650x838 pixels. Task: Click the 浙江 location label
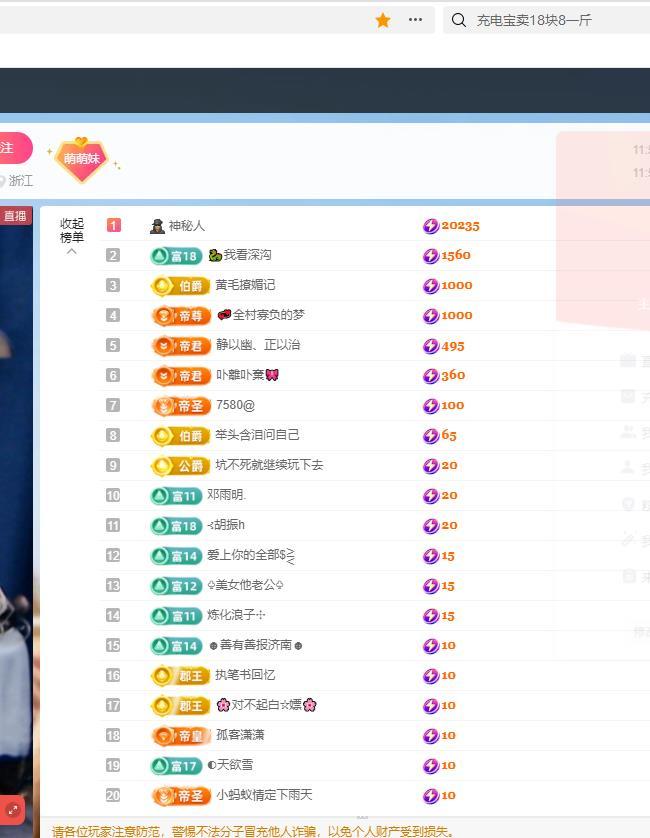click(x=20, y=181)
